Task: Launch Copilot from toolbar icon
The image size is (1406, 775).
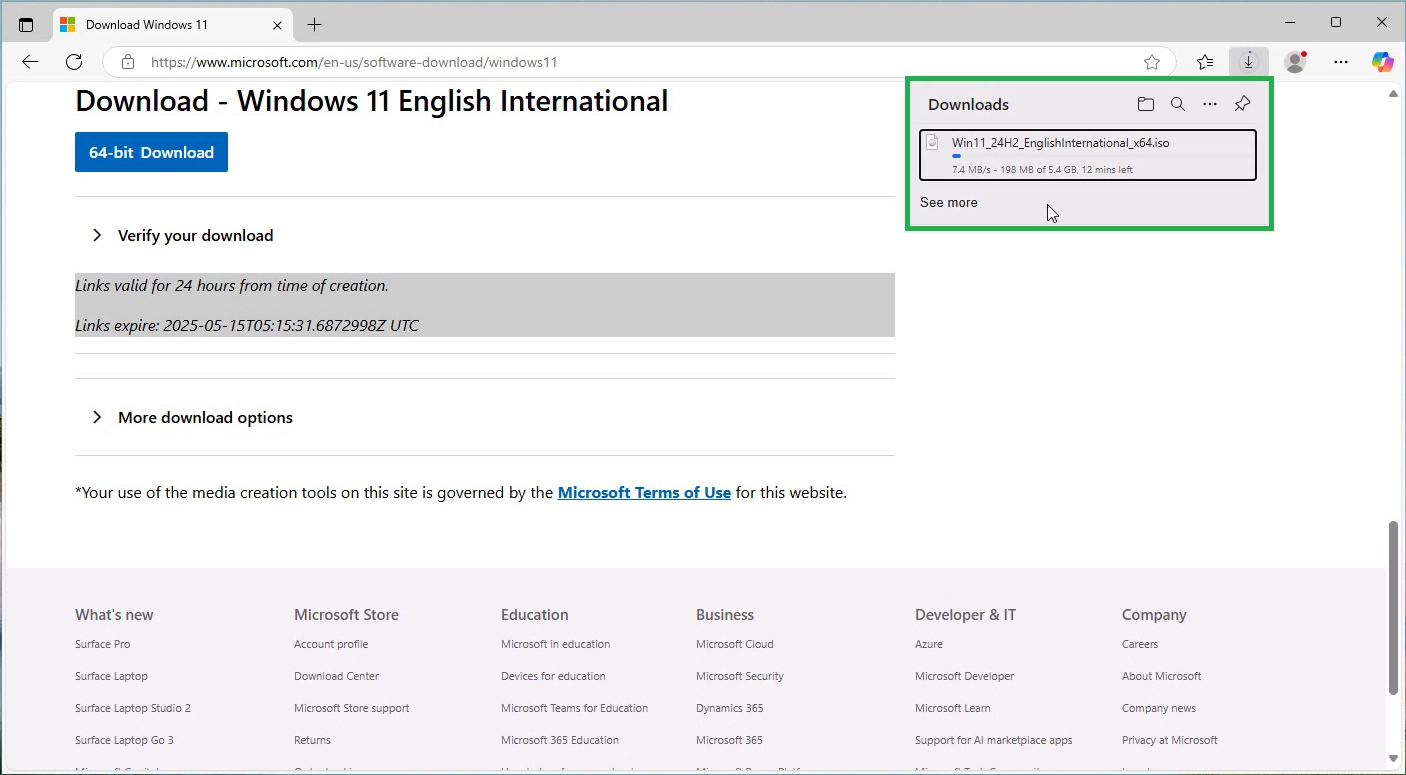Action: coord(1383,62)
